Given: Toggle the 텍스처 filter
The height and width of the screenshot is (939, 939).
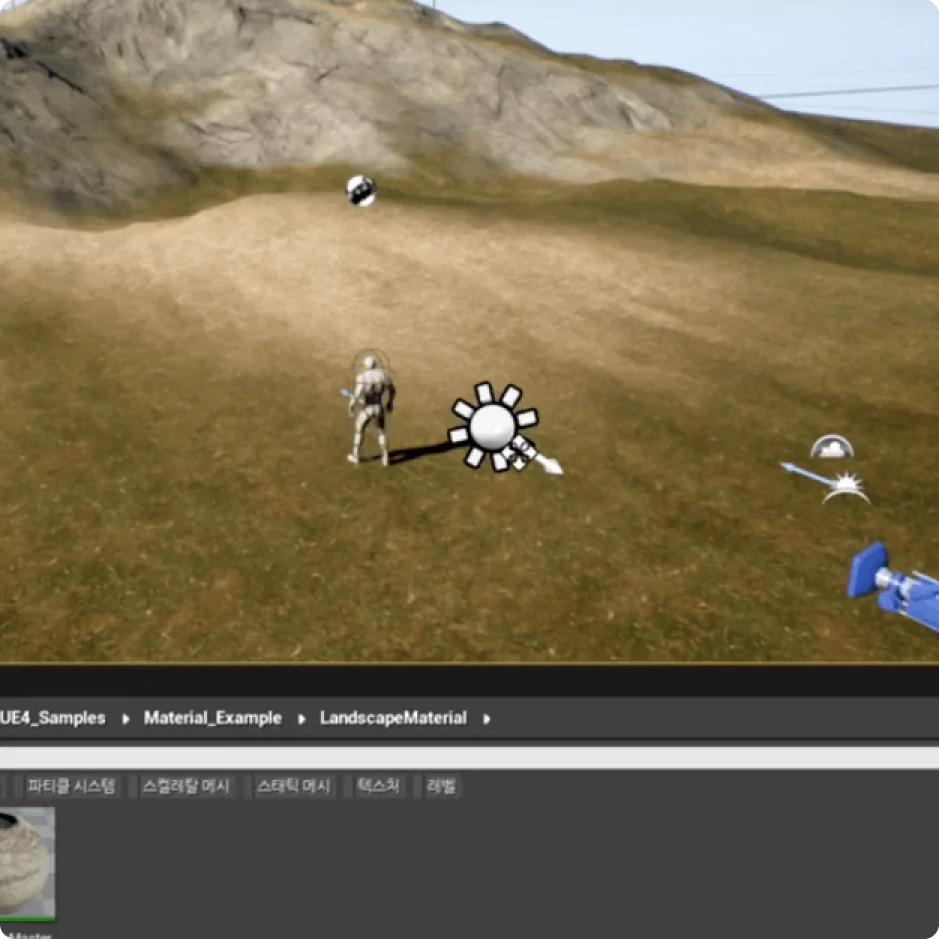Looking at the screenshot, I should click(x=378, y=786).
